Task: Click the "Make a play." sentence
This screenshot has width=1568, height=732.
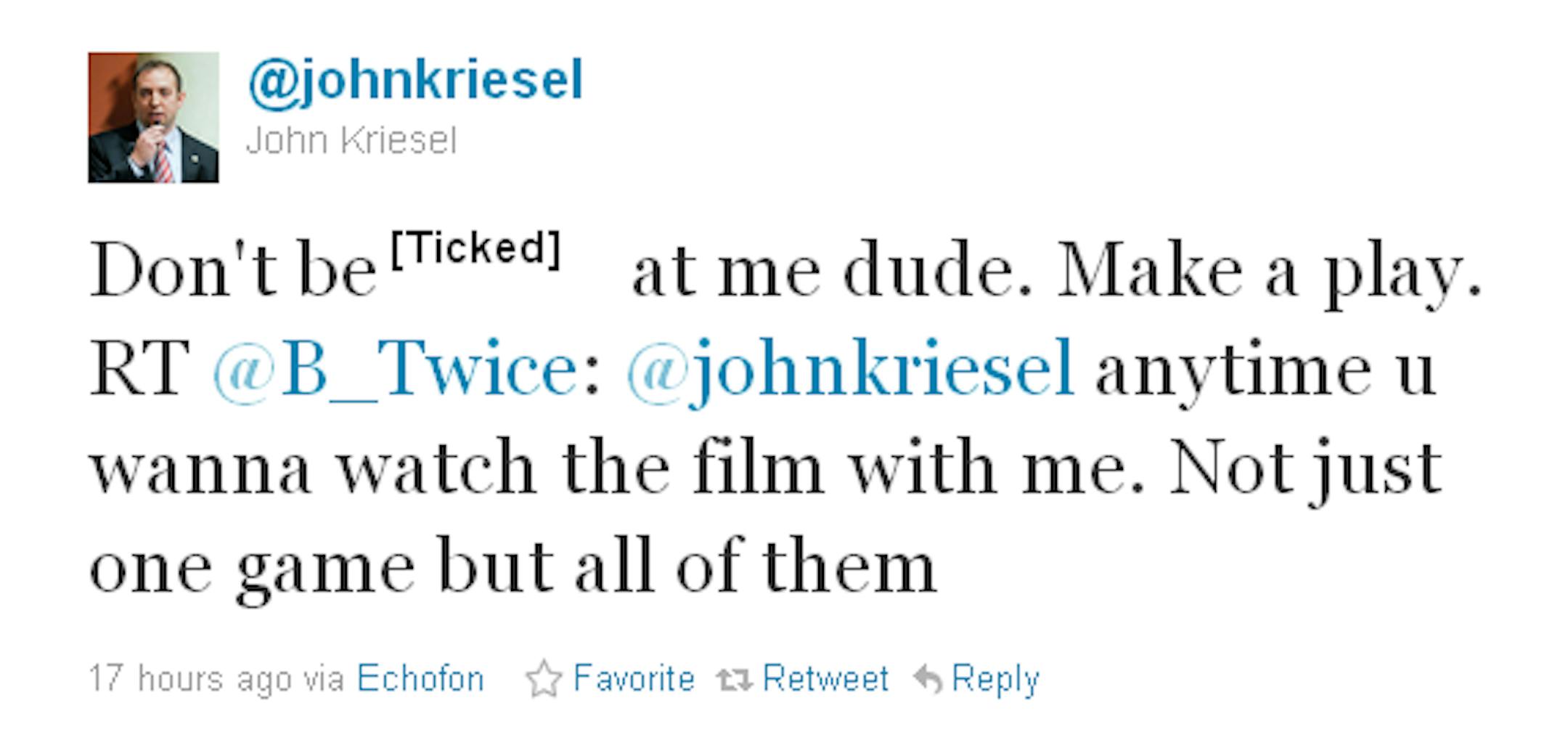Action: click(x=1268, y=272)
